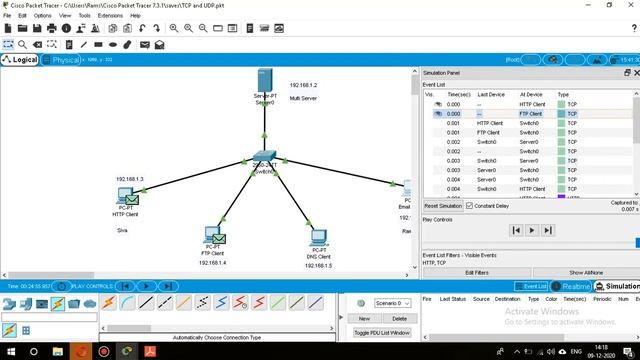This screenshot has height=360, width=640.
Task: Step back in simulation Play Controls
Action: pyautogui.click(x=516, y=231)
